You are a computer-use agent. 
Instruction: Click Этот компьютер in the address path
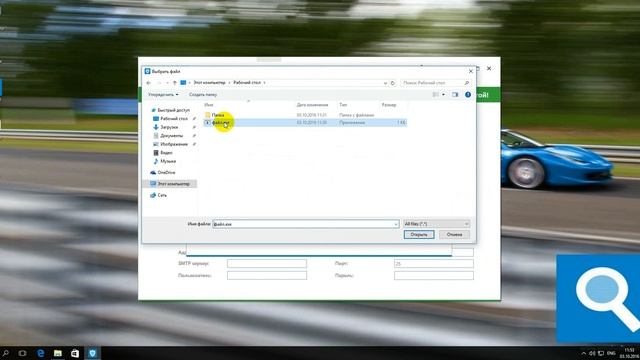coord(209,83)
